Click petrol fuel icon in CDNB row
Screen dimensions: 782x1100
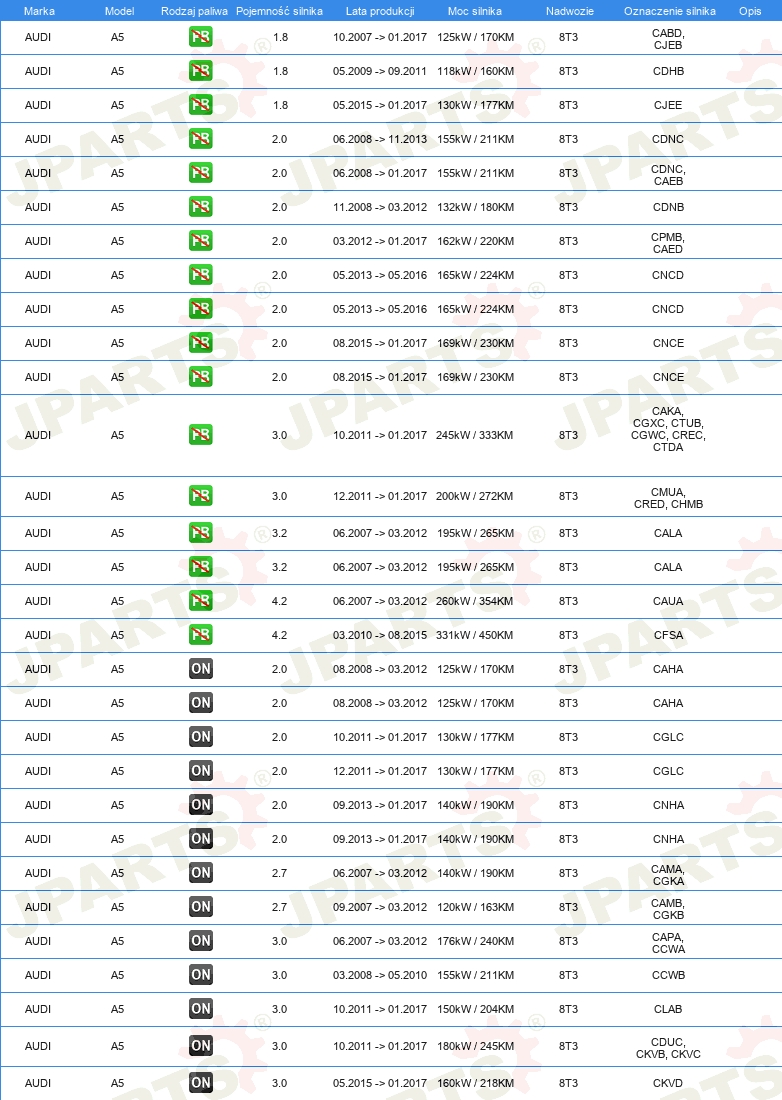[201, 207]
